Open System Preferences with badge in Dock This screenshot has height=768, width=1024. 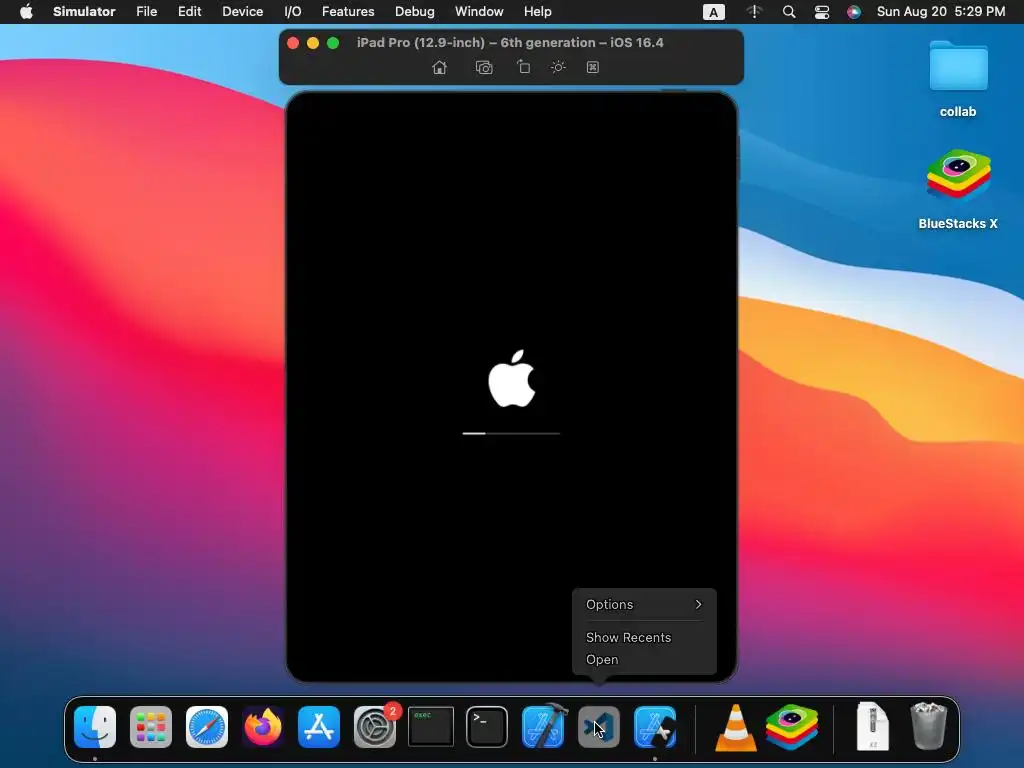(x=375, y=727)
